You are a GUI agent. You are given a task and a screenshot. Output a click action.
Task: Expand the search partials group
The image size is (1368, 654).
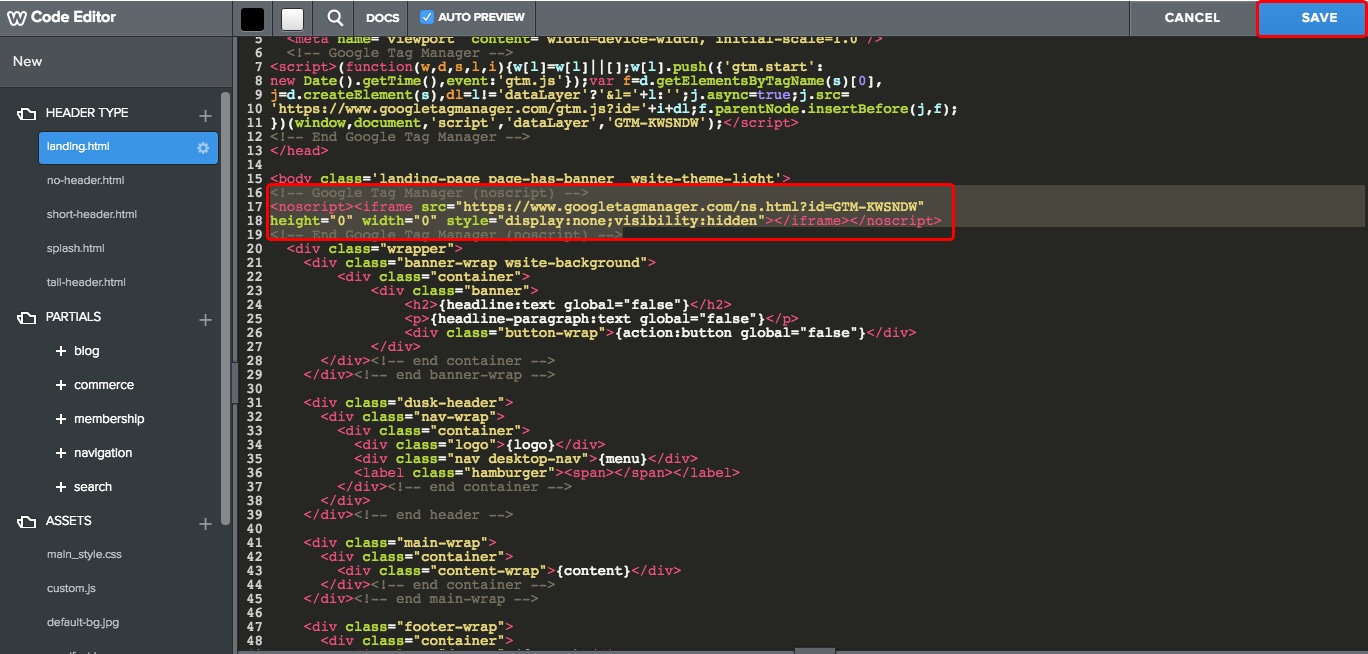pyautogui.click(x=61, y=487)
